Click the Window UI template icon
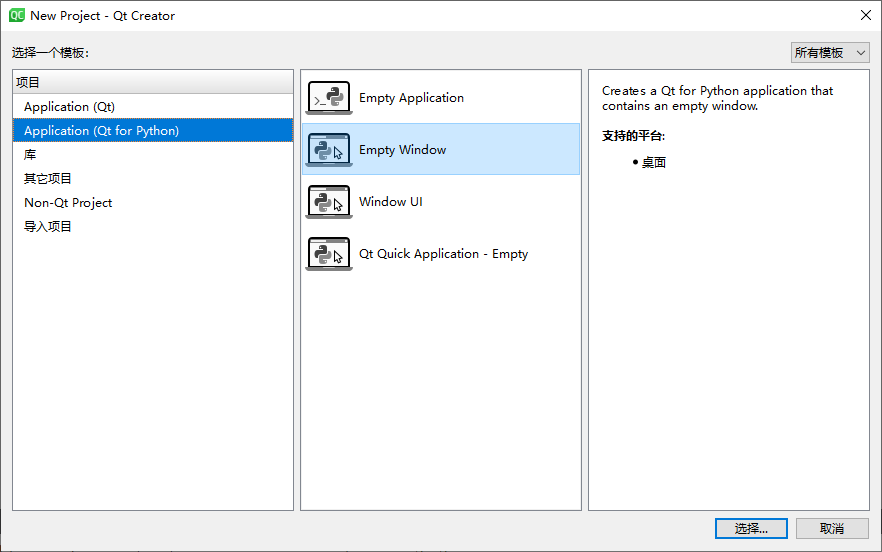The image size is (882, 552). click(329, 202)
